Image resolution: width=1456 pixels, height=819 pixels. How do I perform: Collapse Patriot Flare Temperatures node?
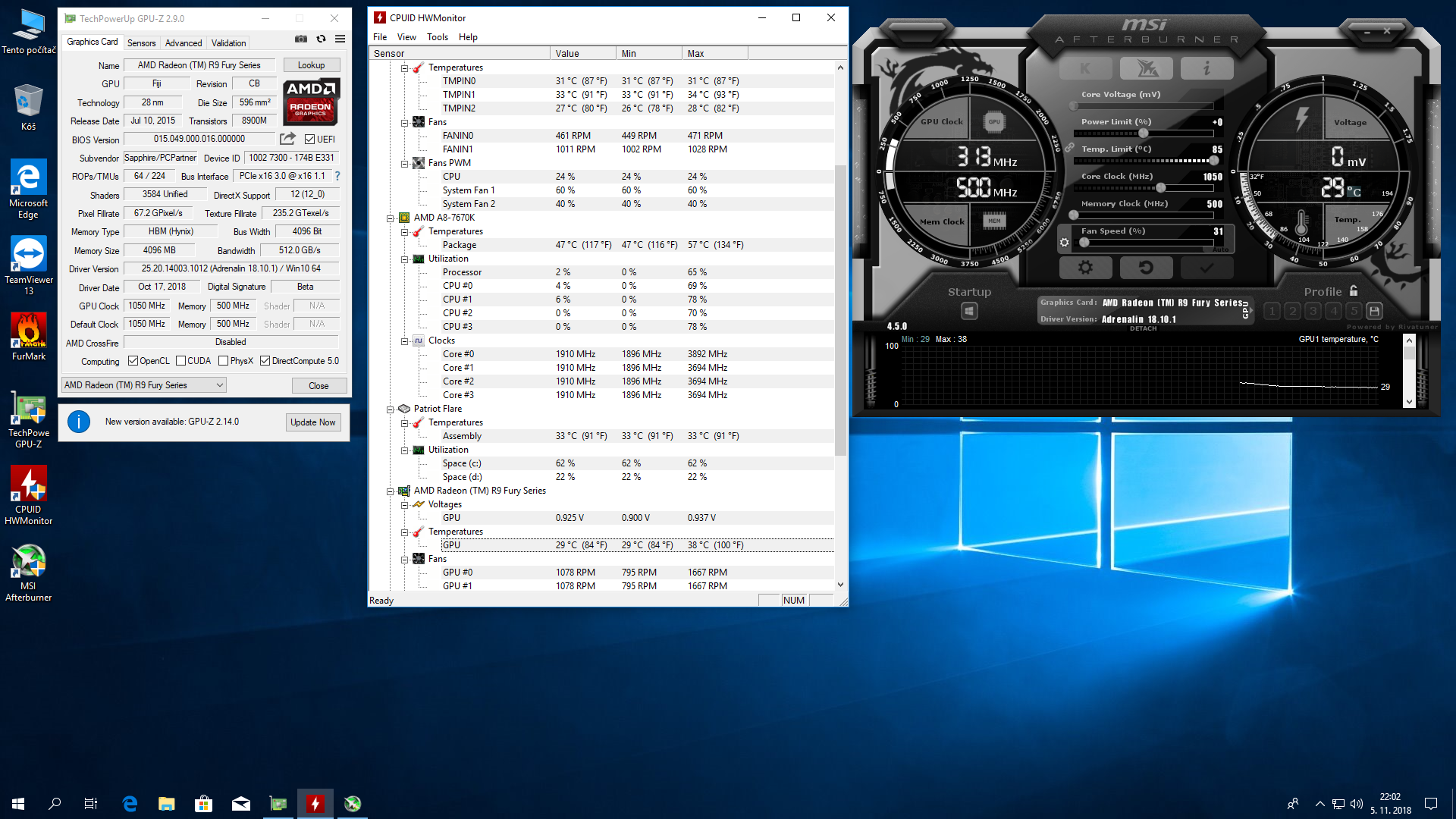405,422
